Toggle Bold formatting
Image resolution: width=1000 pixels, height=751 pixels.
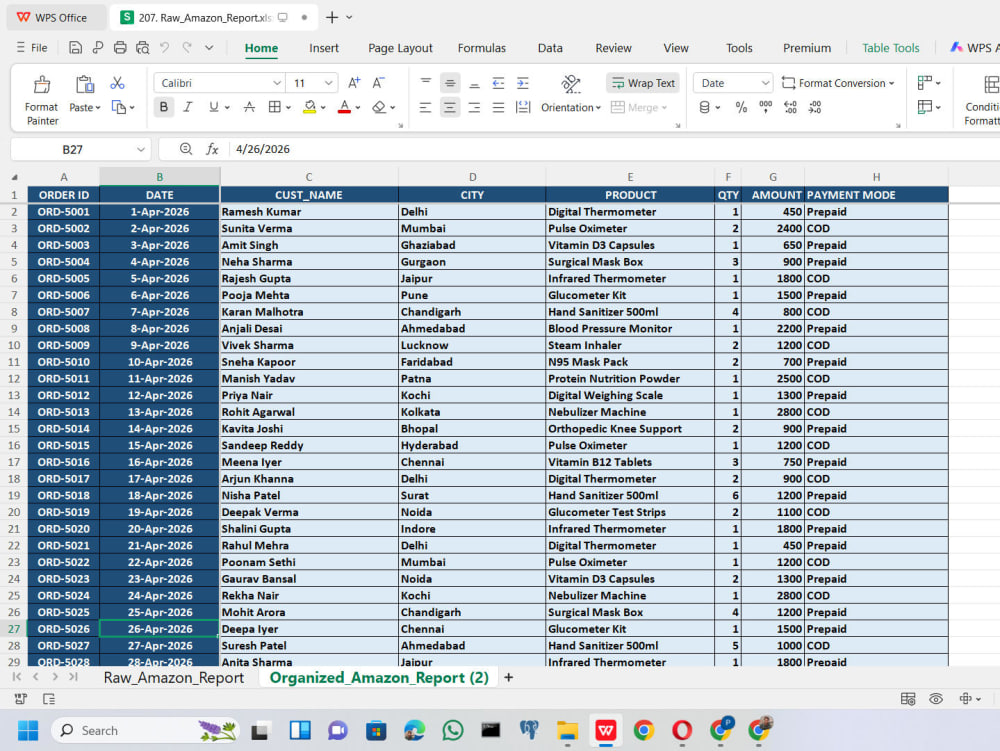[164, 107]
